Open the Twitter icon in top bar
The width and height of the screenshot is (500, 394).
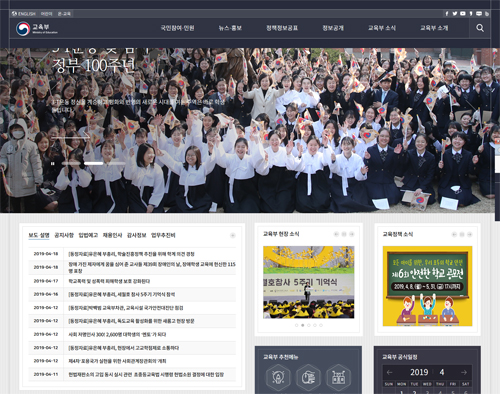(x=455, y=14)
